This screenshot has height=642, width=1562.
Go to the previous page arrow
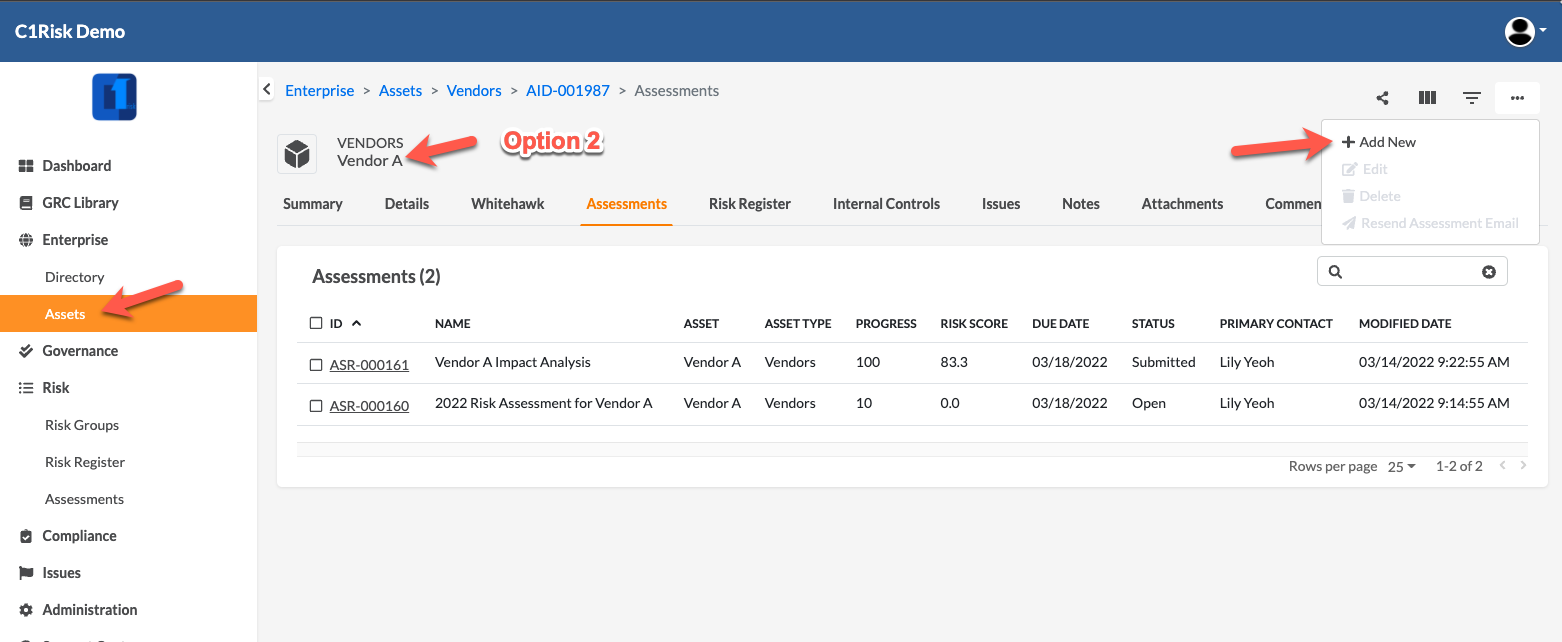pos(1502,466)
